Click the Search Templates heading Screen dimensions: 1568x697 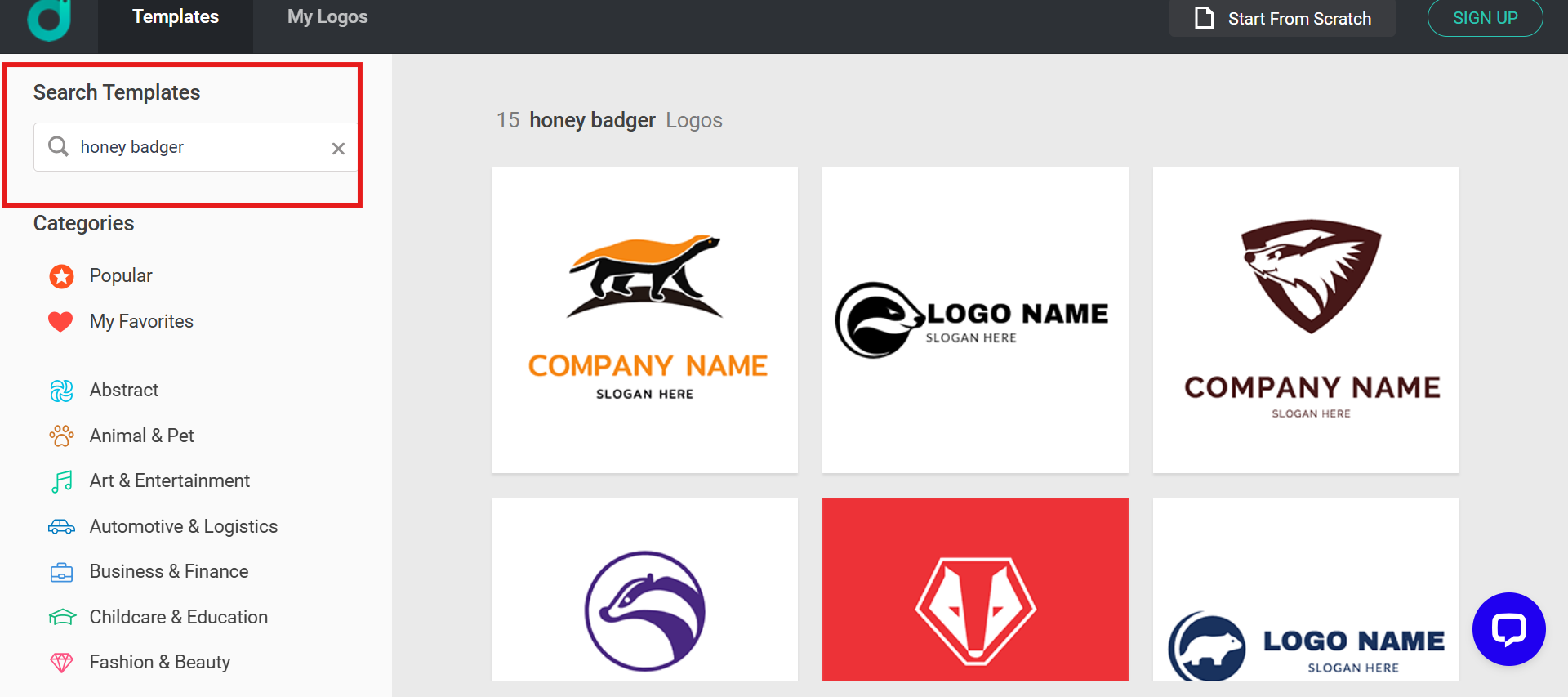pyautogui.click(x=117, y=93)
